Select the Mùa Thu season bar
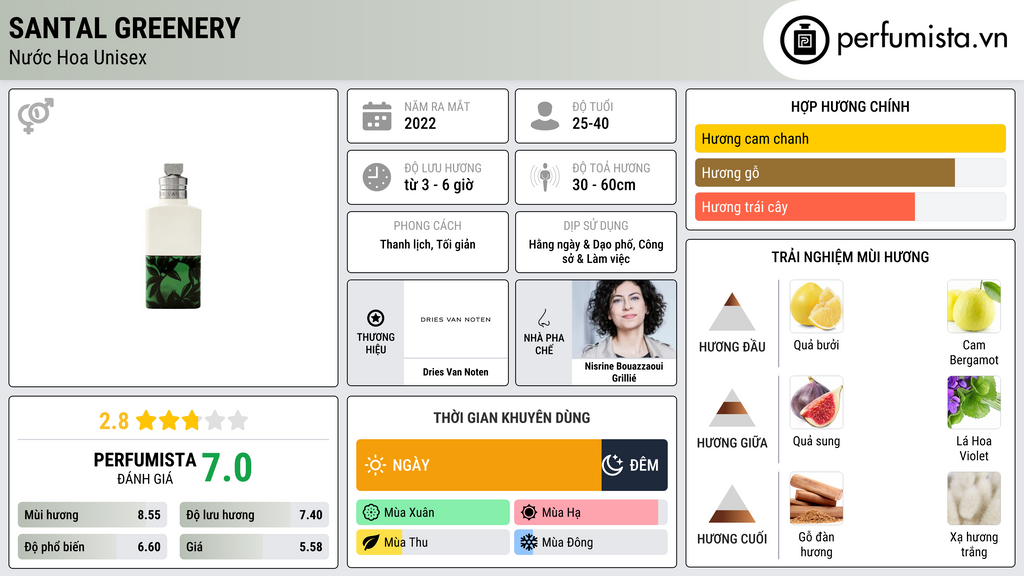Screen dimensions: 1024x576 (433, 542)
